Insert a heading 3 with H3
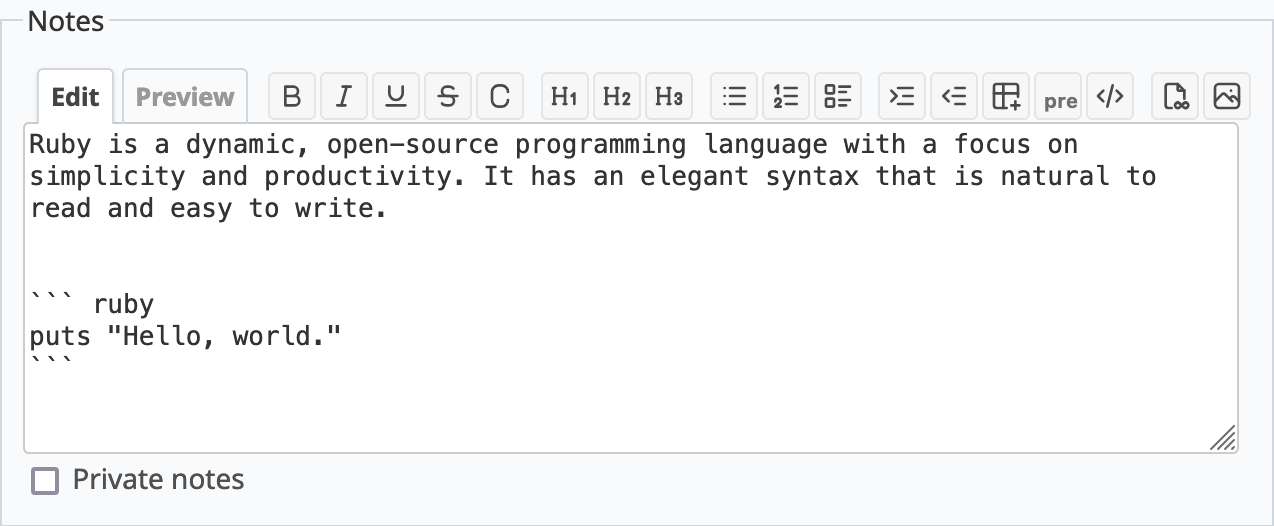 click(x=668, y=96)
